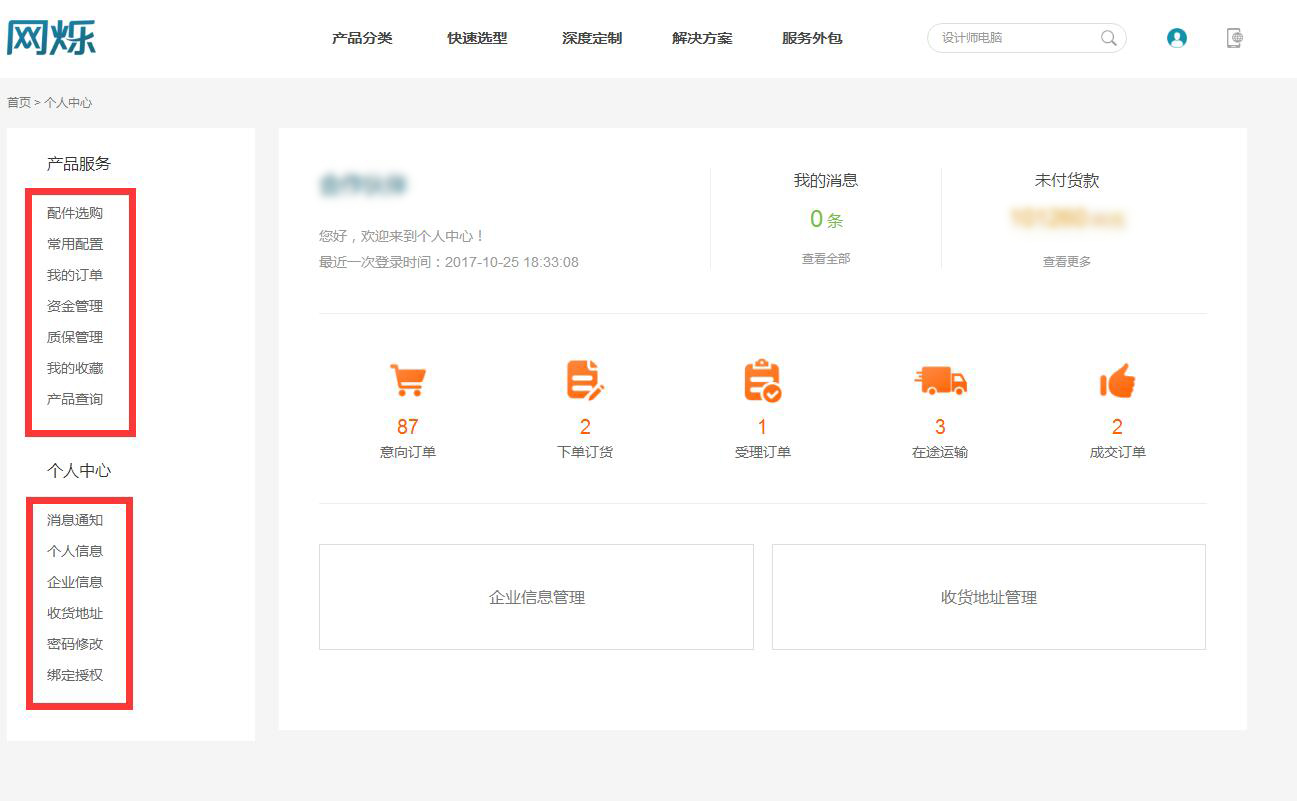Click the 企业信息管理 button

[536, 597]
